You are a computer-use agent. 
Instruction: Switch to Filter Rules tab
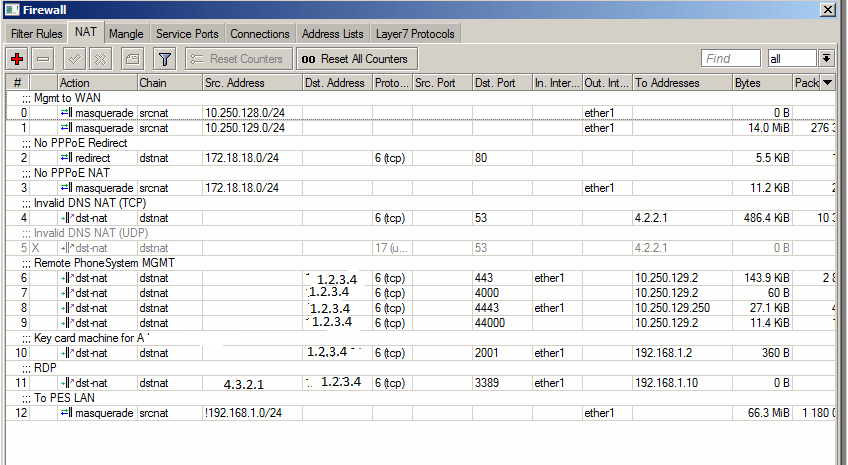36,34
